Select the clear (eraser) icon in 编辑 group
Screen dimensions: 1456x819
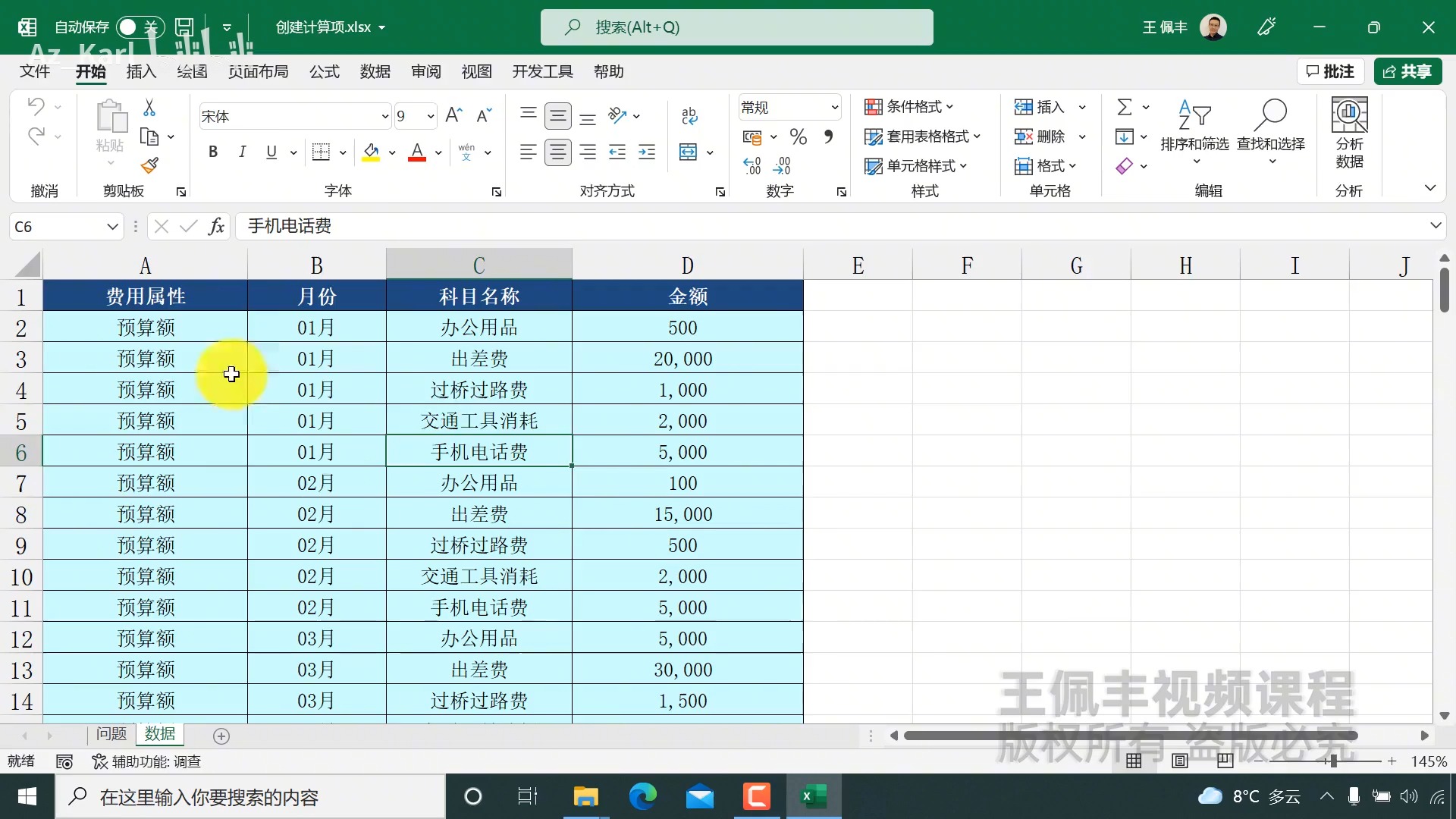(x=1125, y=166)
